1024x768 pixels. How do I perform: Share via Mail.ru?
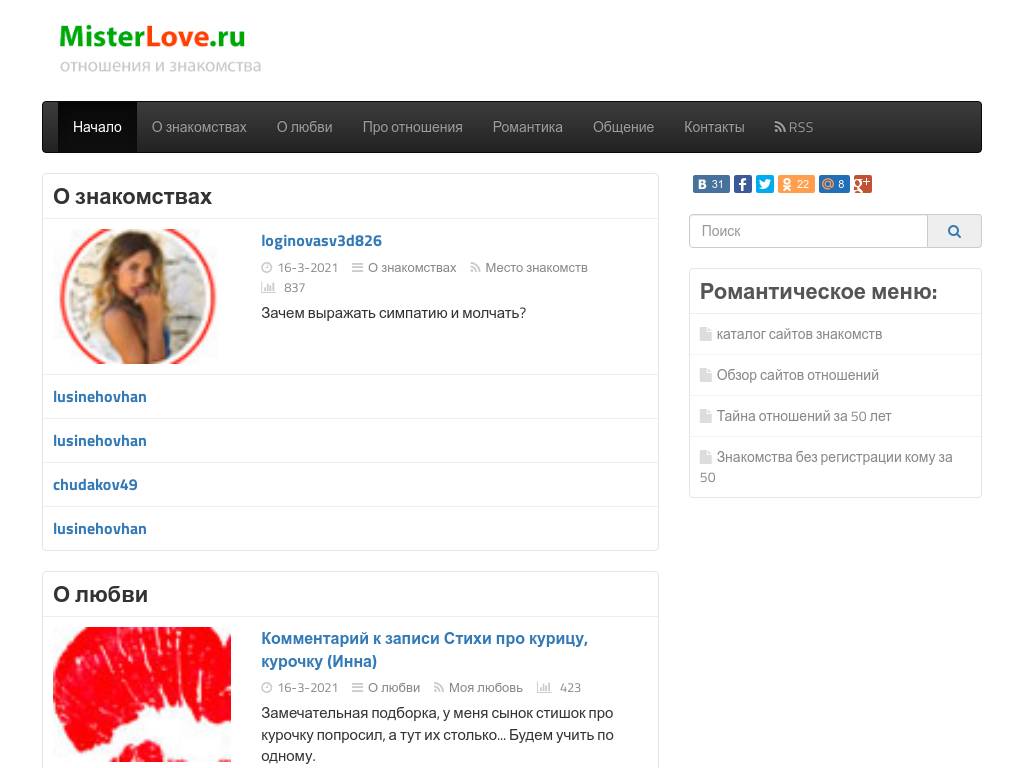pos(833,184)
